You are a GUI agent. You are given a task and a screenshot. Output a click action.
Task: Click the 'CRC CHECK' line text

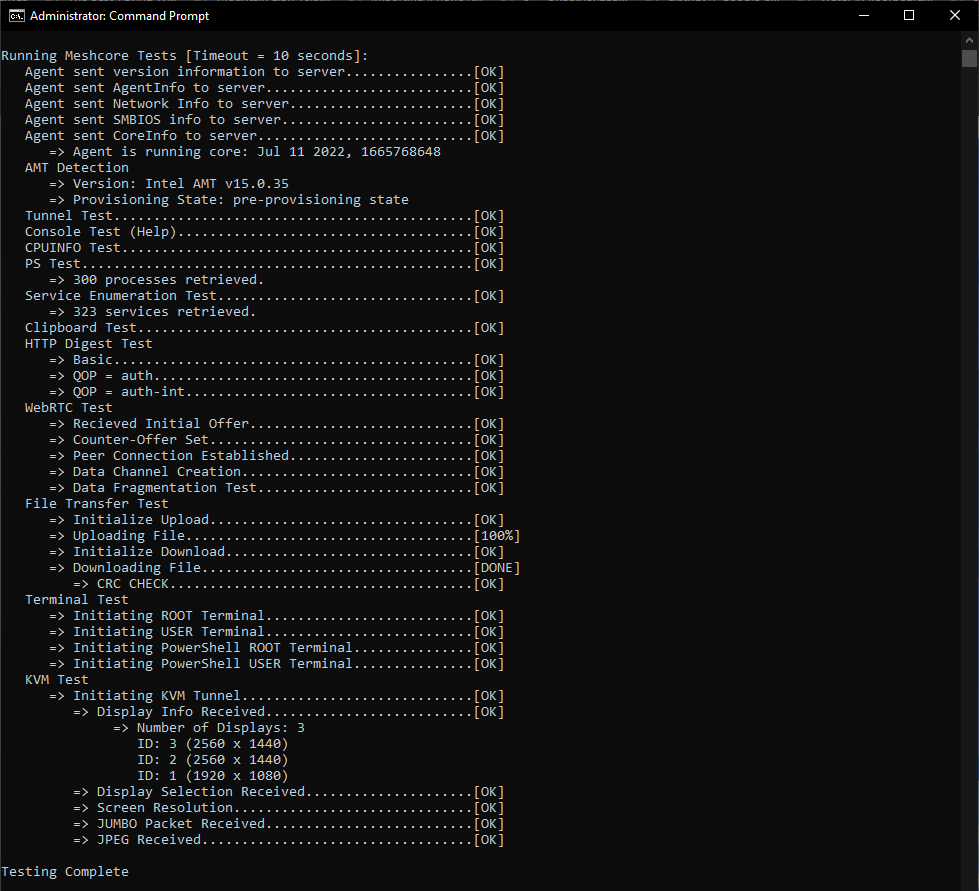pos(133,584)
